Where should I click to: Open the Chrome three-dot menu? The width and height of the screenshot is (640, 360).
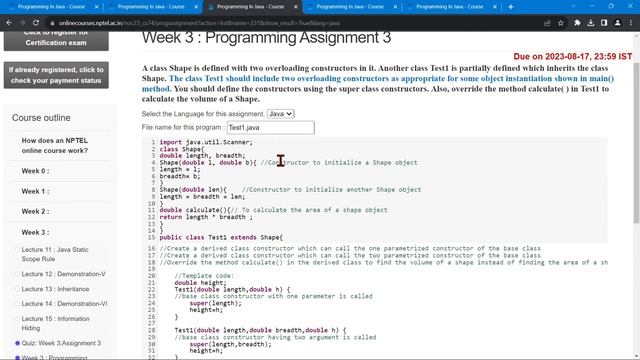631,23
